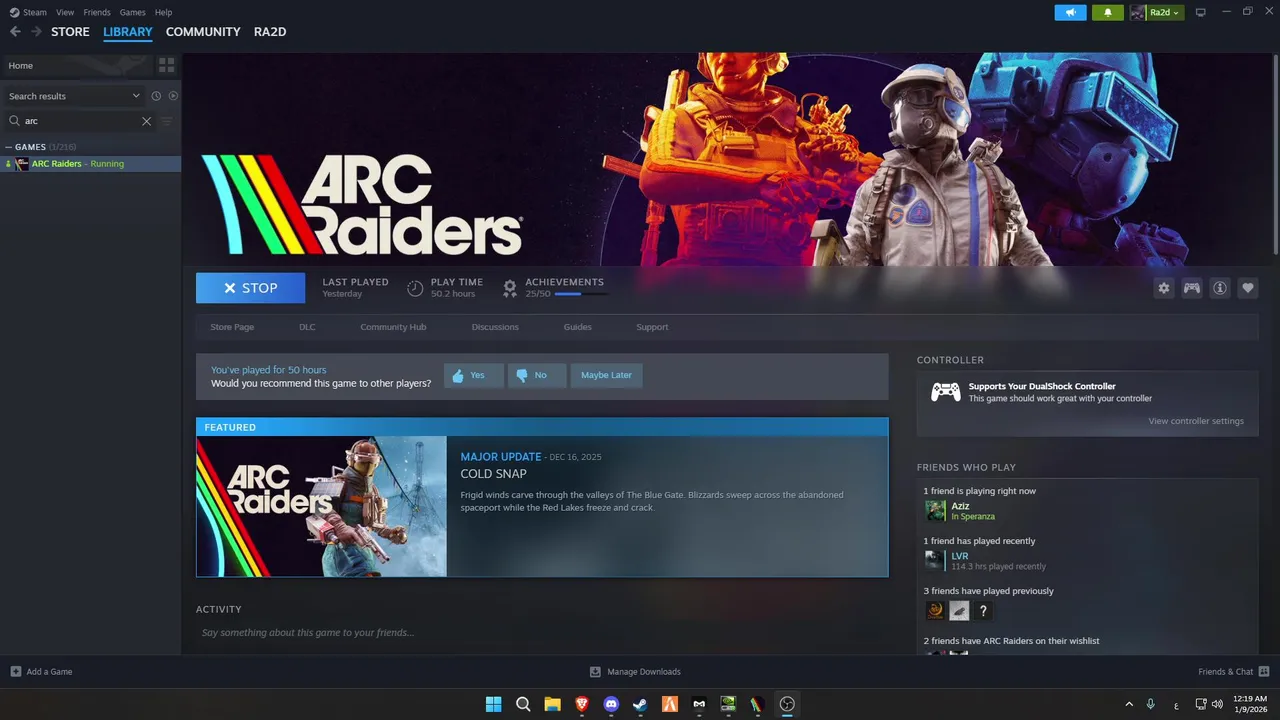Image resolution: width=1280 pixels, height=720 pixels.
Task: Dismiss review prompt with Maybe Later
Action: pyautogui.click(x=606, y=375)
